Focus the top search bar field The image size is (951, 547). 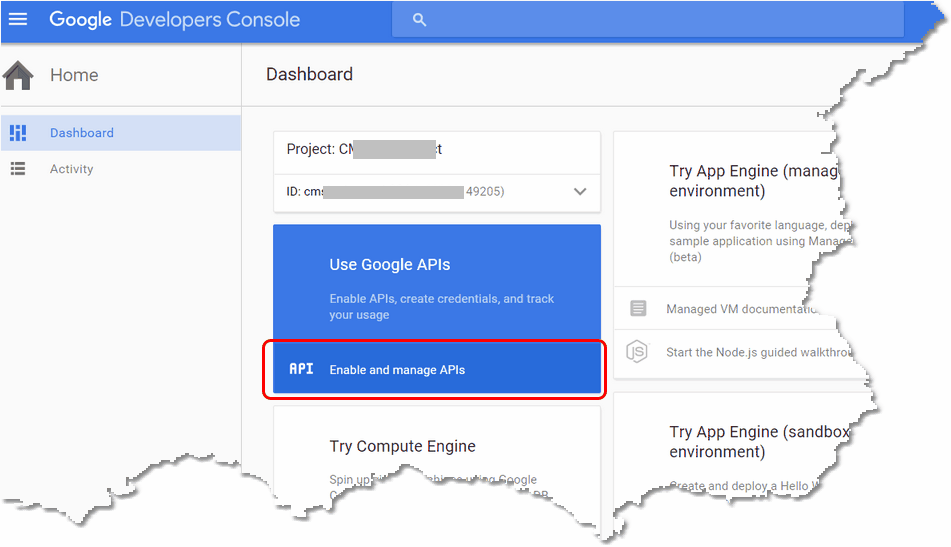[648, 20]
